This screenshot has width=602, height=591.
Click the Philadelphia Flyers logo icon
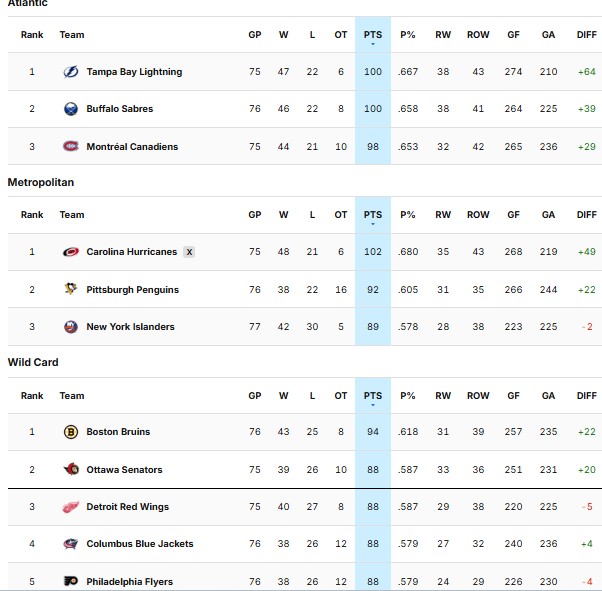[x=71, y=582]
